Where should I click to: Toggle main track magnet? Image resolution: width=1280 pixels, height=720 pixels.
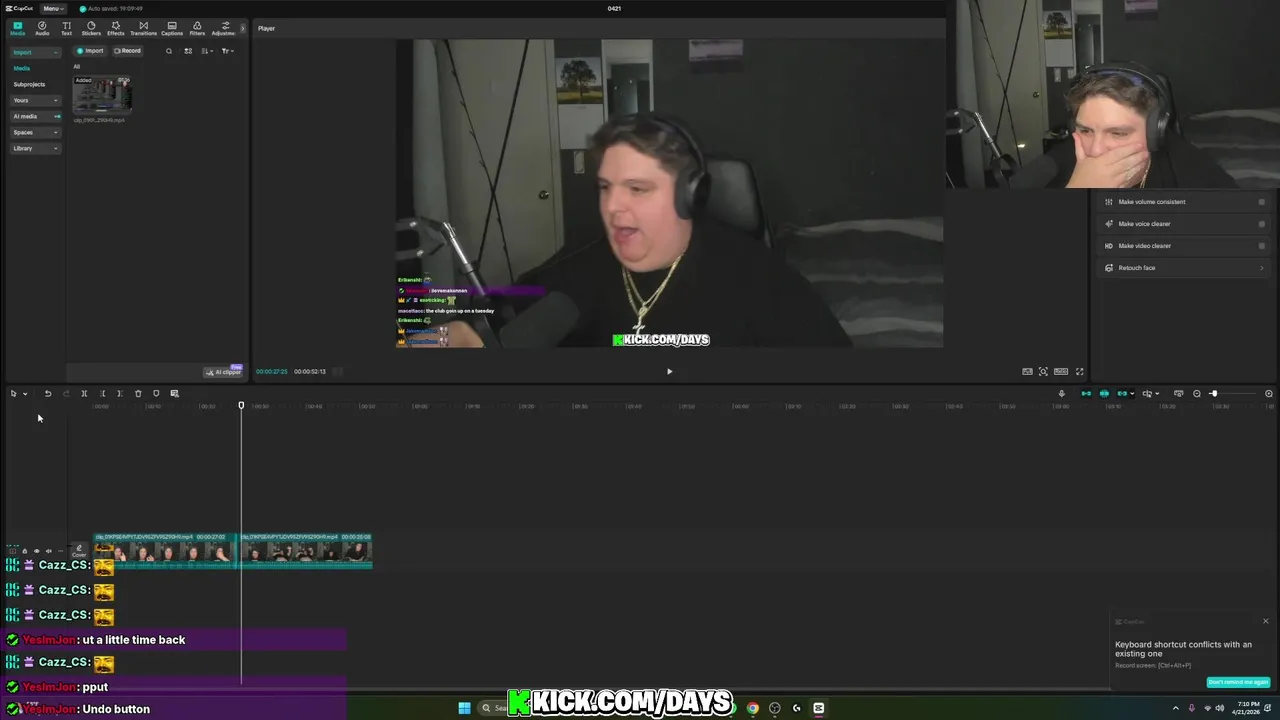[x=1086, y=394]
